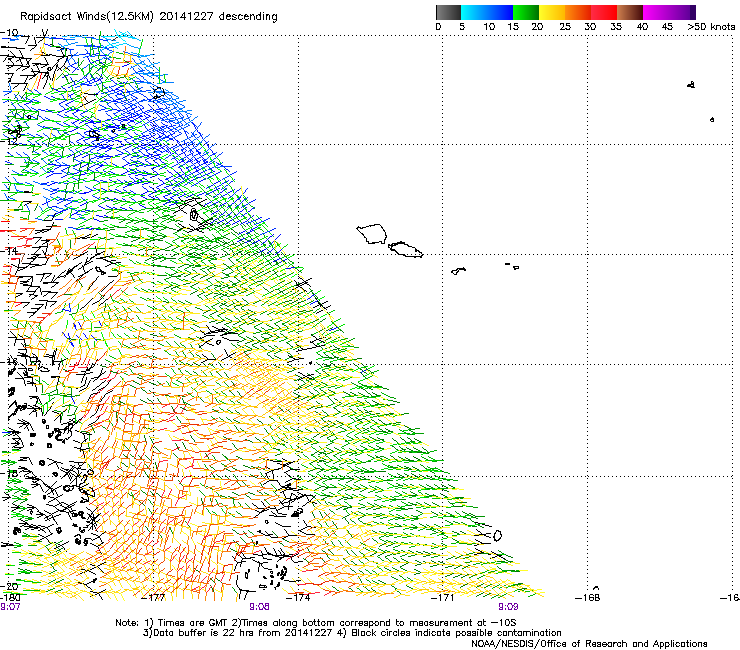Click the Upolu island outline touching -14 gridline
This screenshot has height=650, width=740.
point(405,250)
